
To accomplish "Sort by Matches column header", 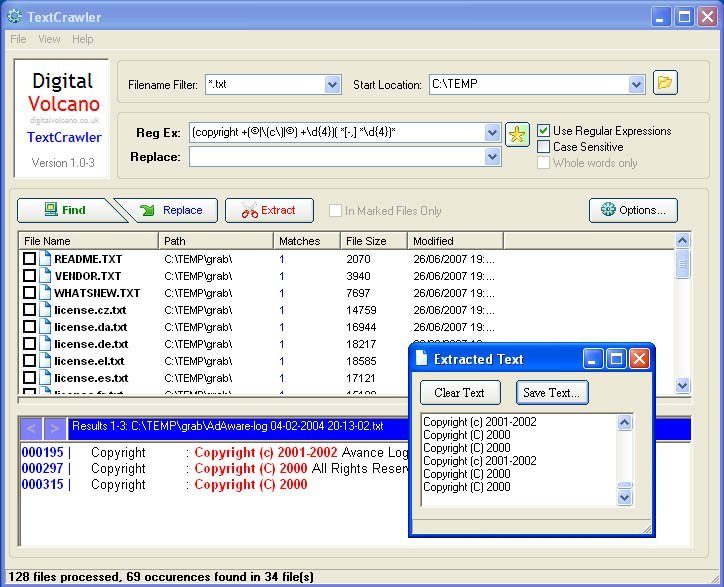I will point(307,241).
